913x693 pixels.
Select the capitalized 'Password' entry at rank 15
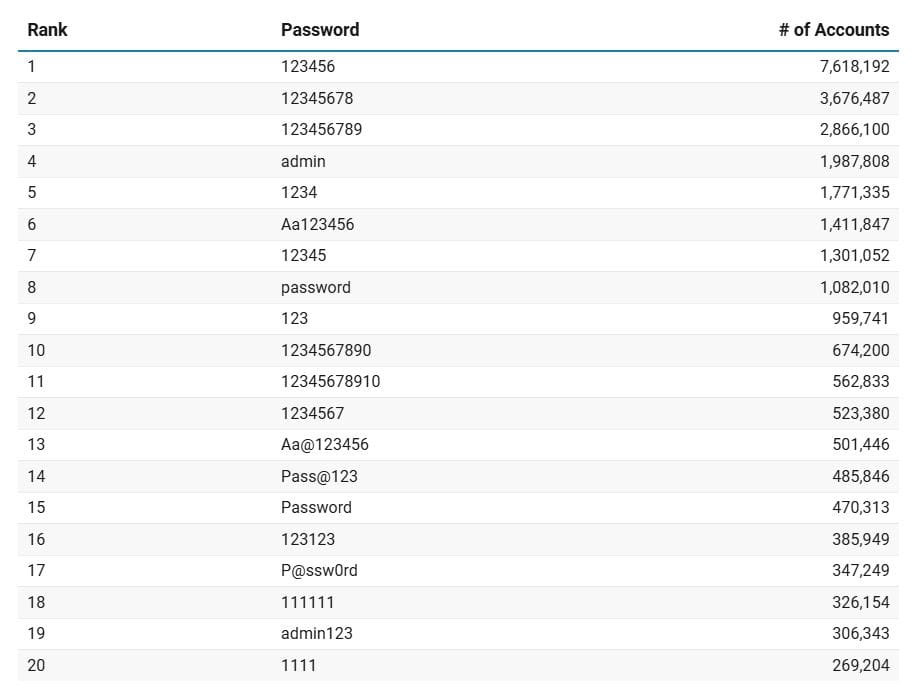(x=316, y=507)
